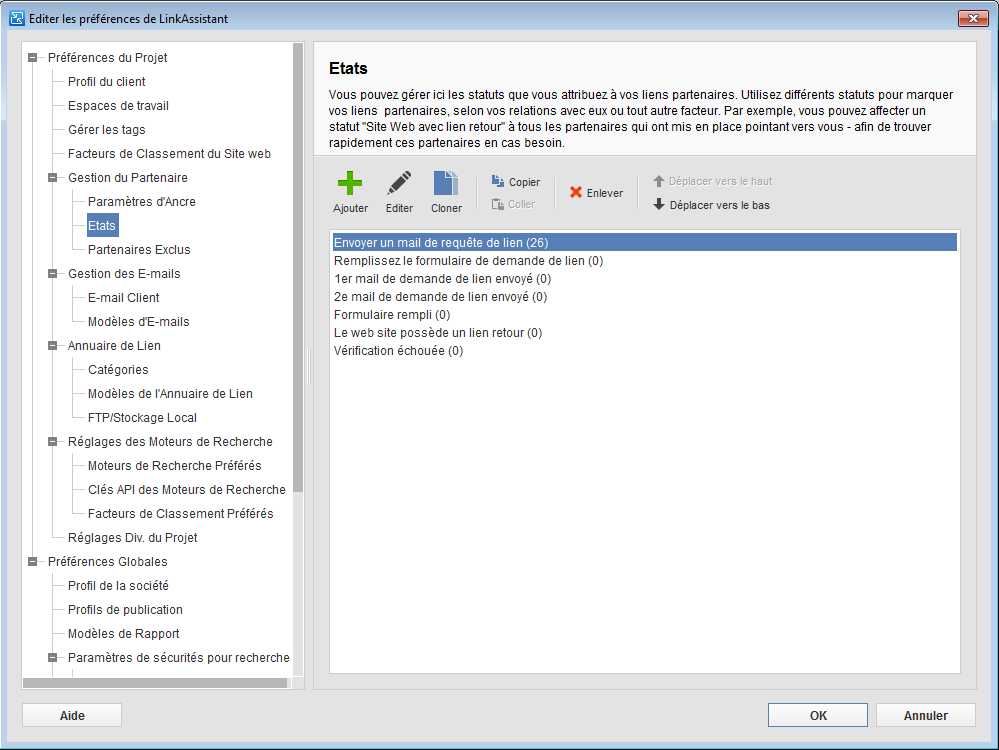Click the Aide help button
Image resolution: width=999 pixels, height=750 pixels.
[x=72, y=716]
